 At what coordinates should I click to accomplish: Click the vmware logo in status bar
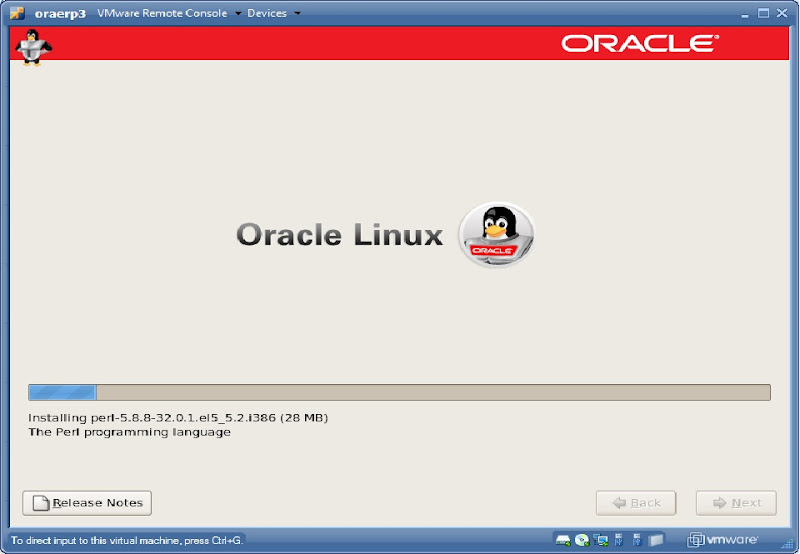pos(723,540)
